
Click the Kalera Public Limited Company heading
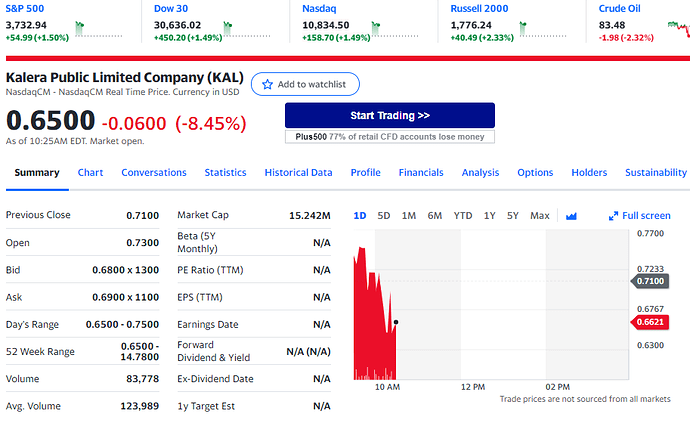point(125,77)
